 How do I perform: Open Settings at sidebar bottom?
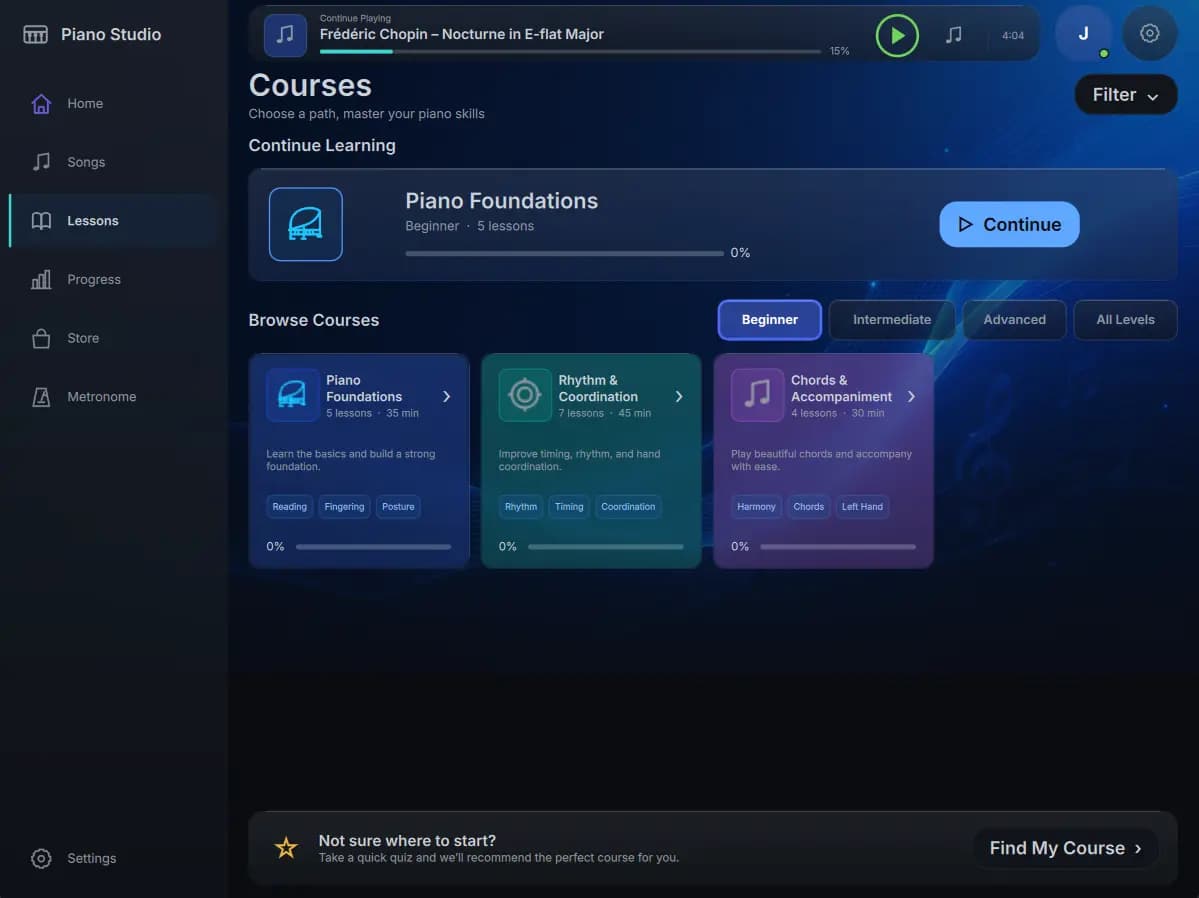point(115,858)
